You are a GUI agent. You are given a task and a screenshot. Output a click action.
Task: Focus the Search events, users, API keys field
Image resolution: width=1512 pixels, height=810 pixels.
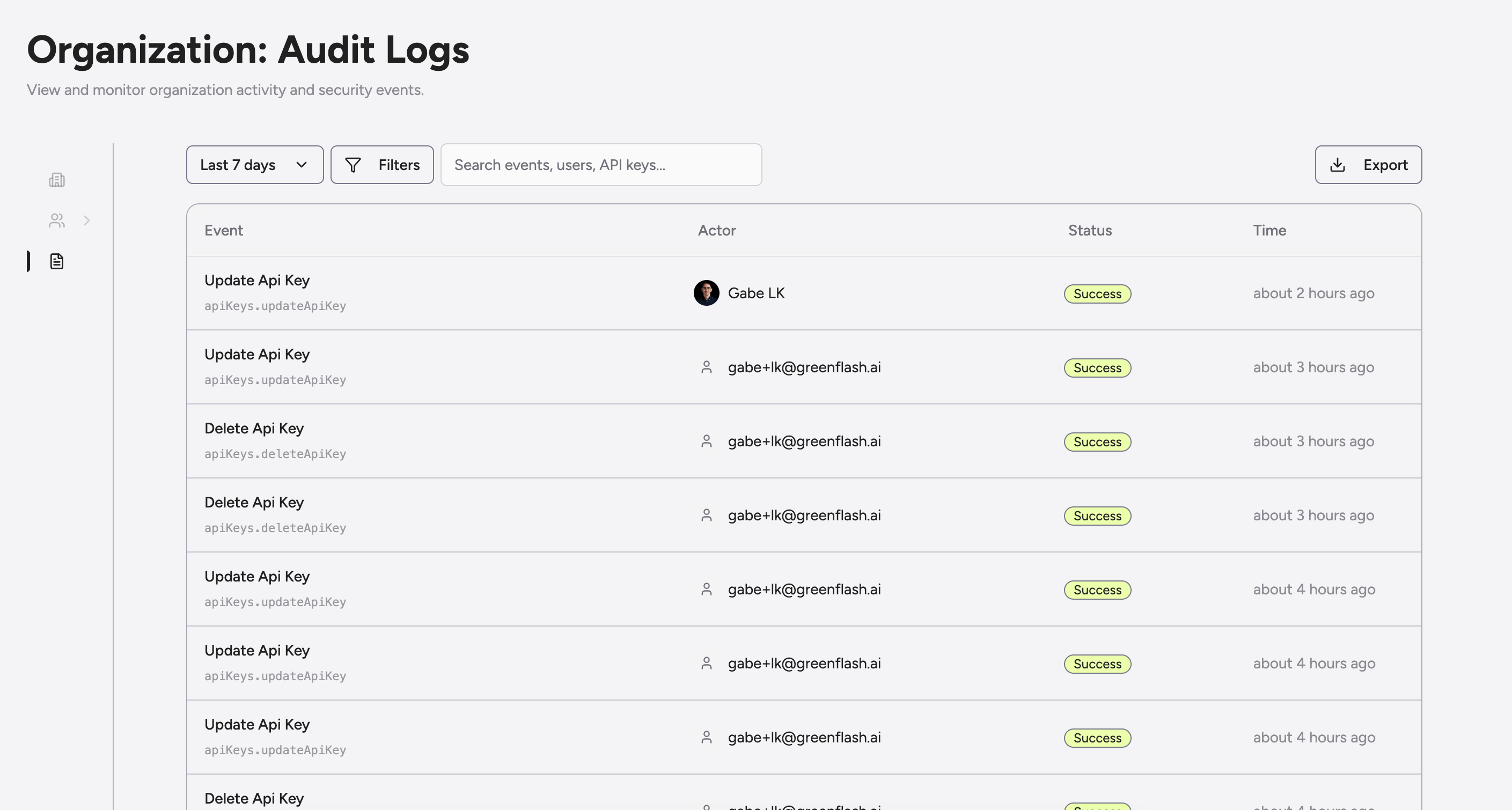click(x=601, y=165)
